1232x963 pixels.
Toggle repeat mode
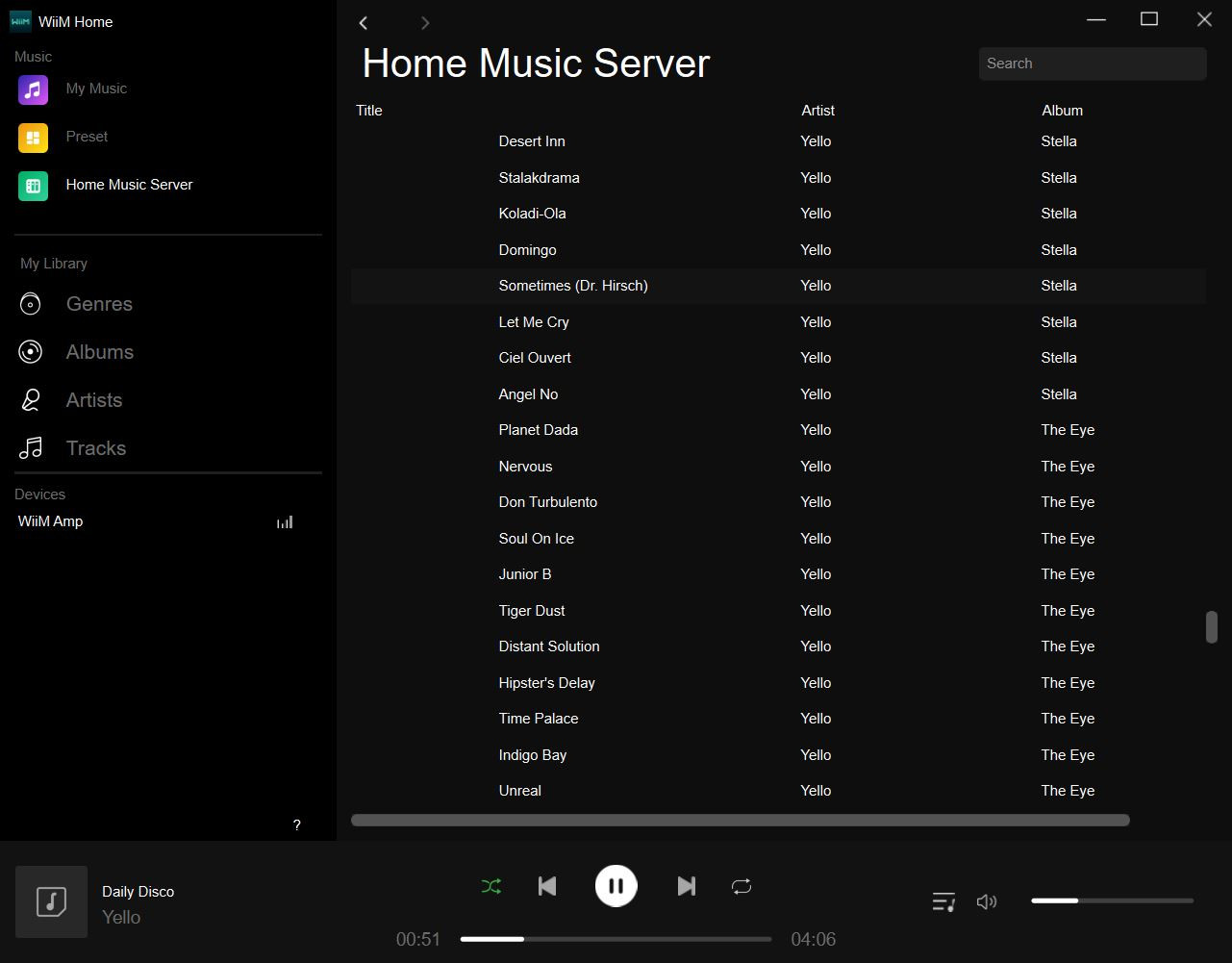(742, 886)
